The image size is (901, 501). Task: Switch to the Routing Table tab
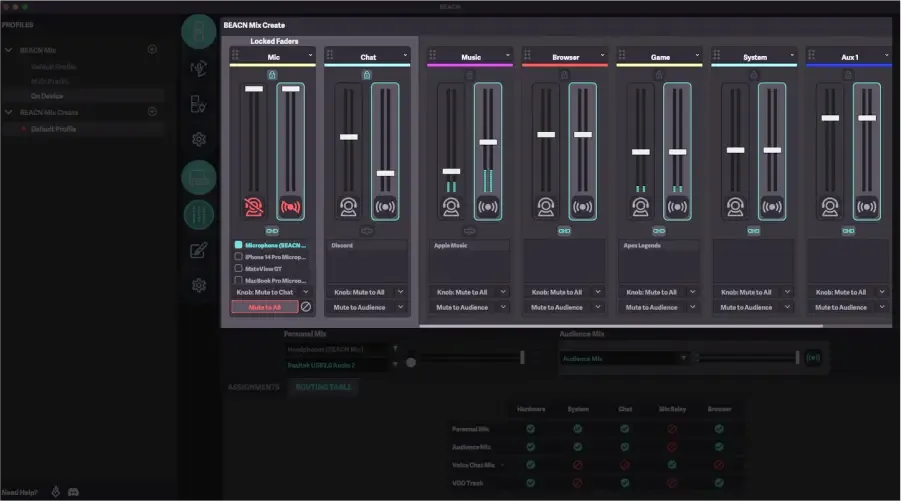click(323, 387)
